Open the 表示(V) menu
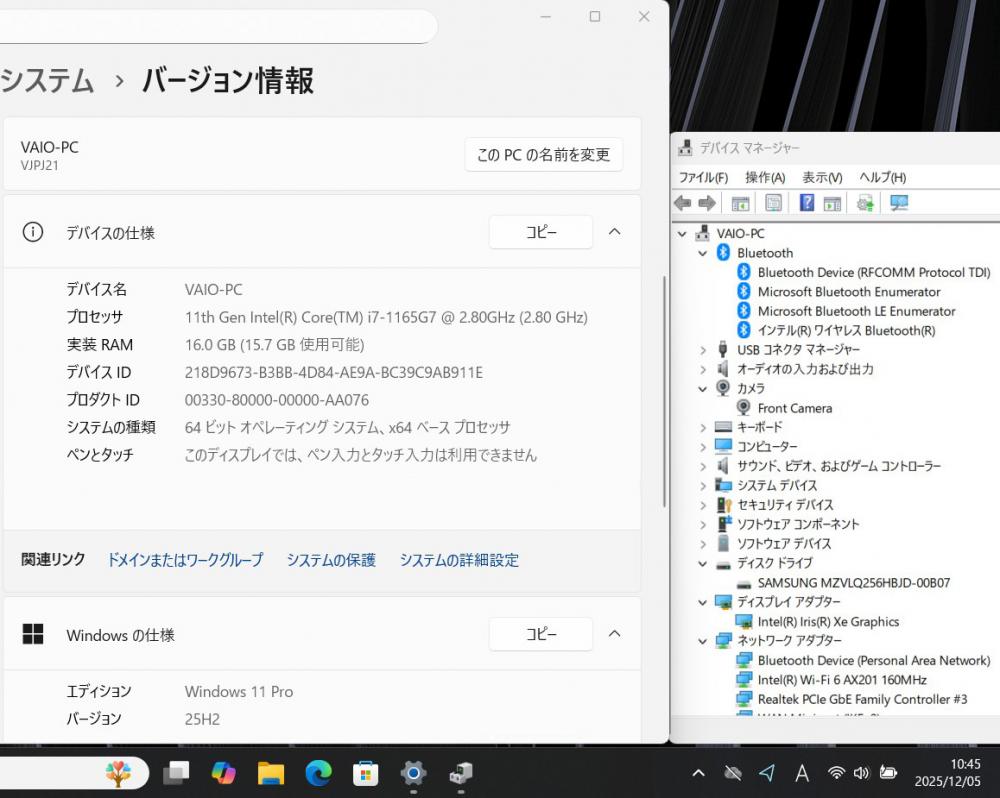 point(822,177)
